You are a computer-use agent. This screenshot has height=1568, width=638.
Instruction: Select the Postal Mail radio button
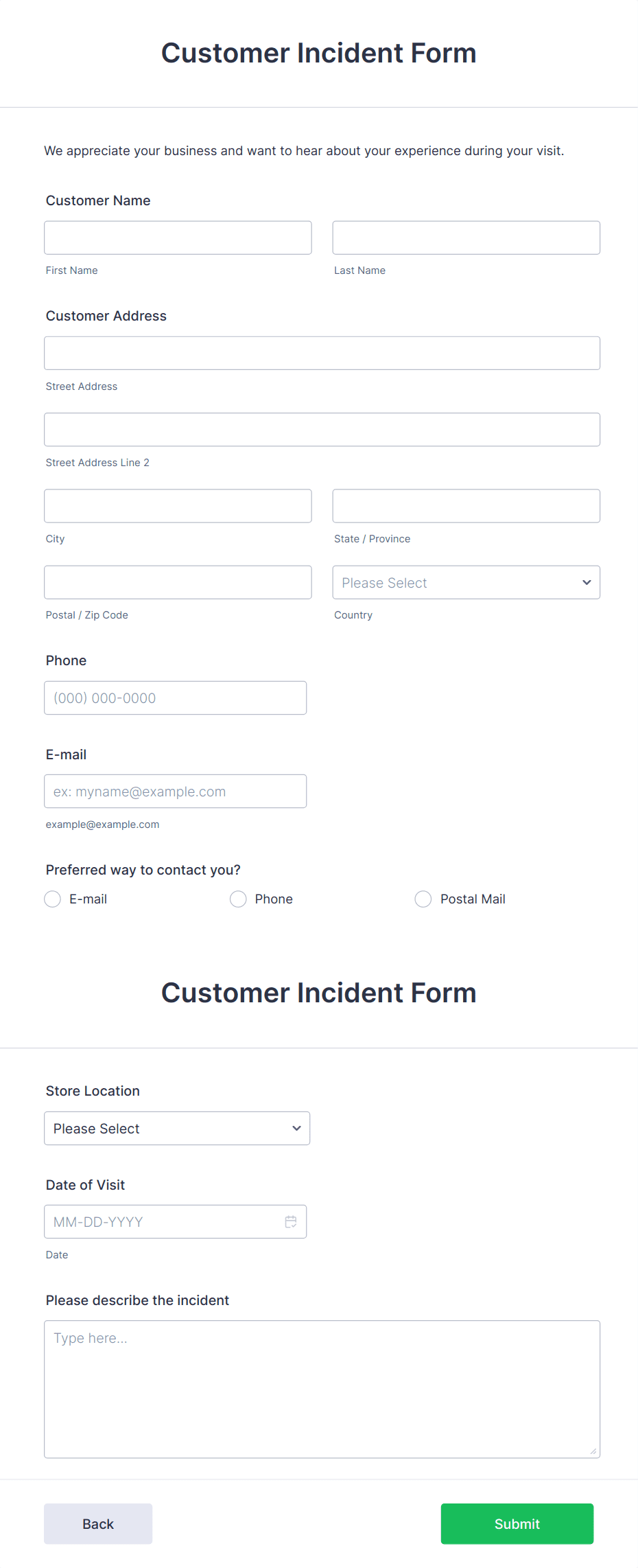423,899
